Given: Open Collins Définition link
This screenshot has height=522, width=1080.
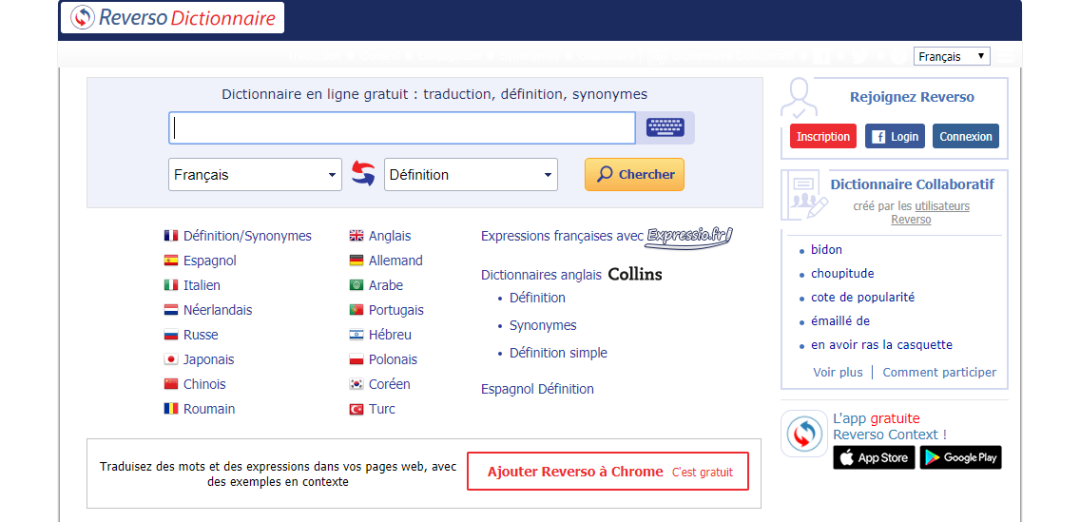Looking at the screenshot, I should point(537,298).
